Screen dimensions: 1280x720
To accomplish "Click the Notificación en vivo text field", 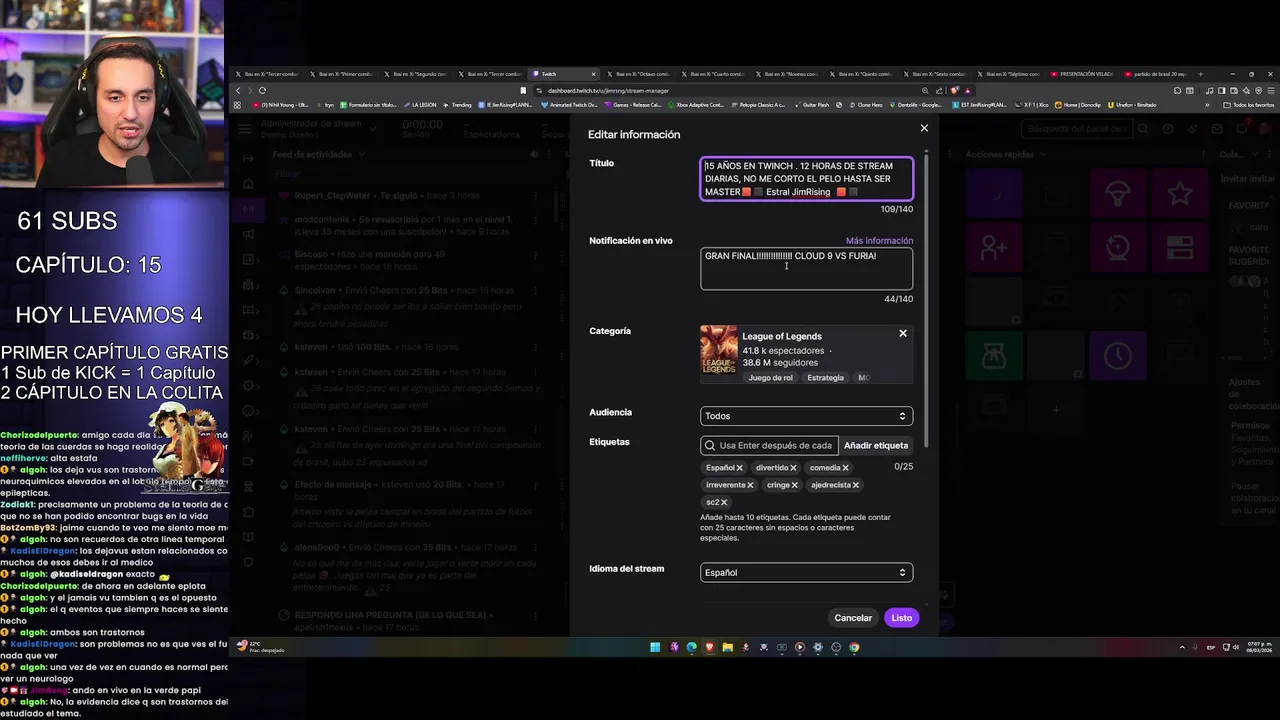I will 806,269.
